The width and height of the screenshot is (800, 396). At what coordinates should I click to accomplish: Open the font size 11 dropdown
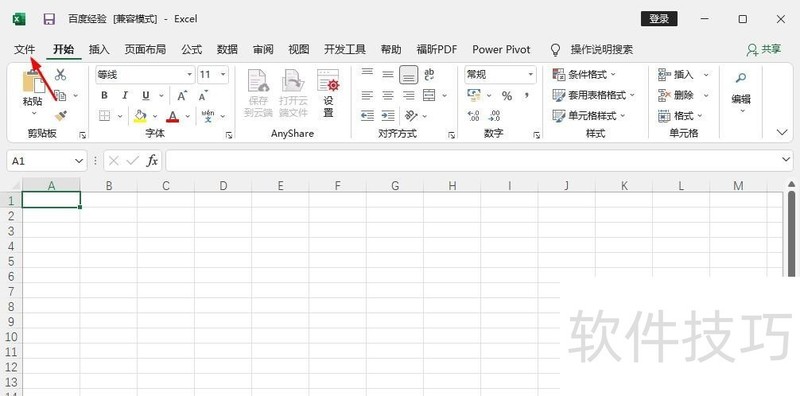click(x=223, y=75)
